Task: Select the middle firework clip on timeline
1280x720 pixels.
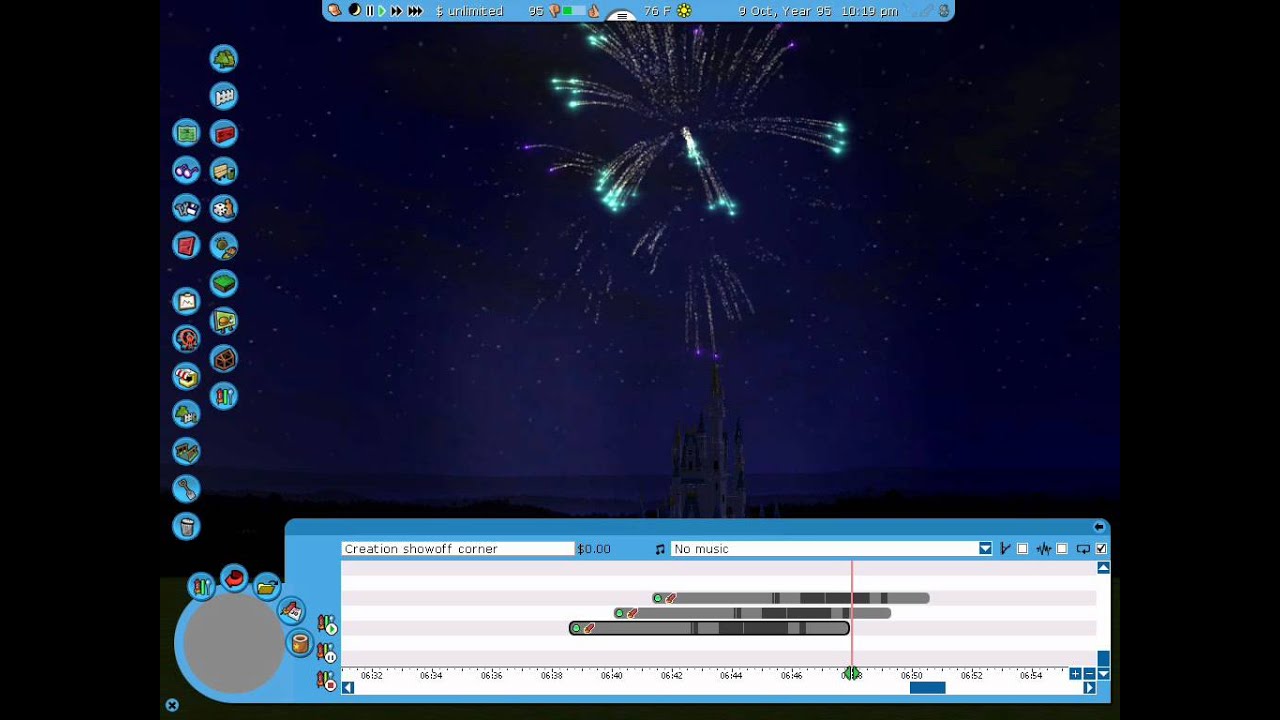Action: (x=752, y=613)
